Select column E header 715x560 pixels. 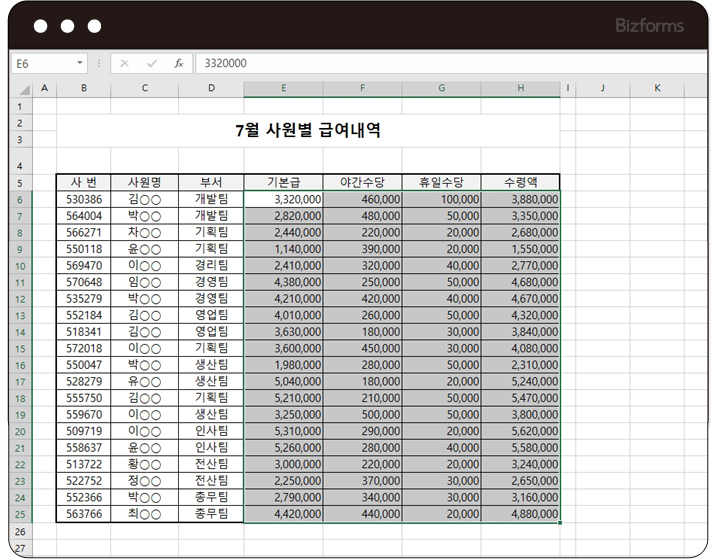pos(283,89)
